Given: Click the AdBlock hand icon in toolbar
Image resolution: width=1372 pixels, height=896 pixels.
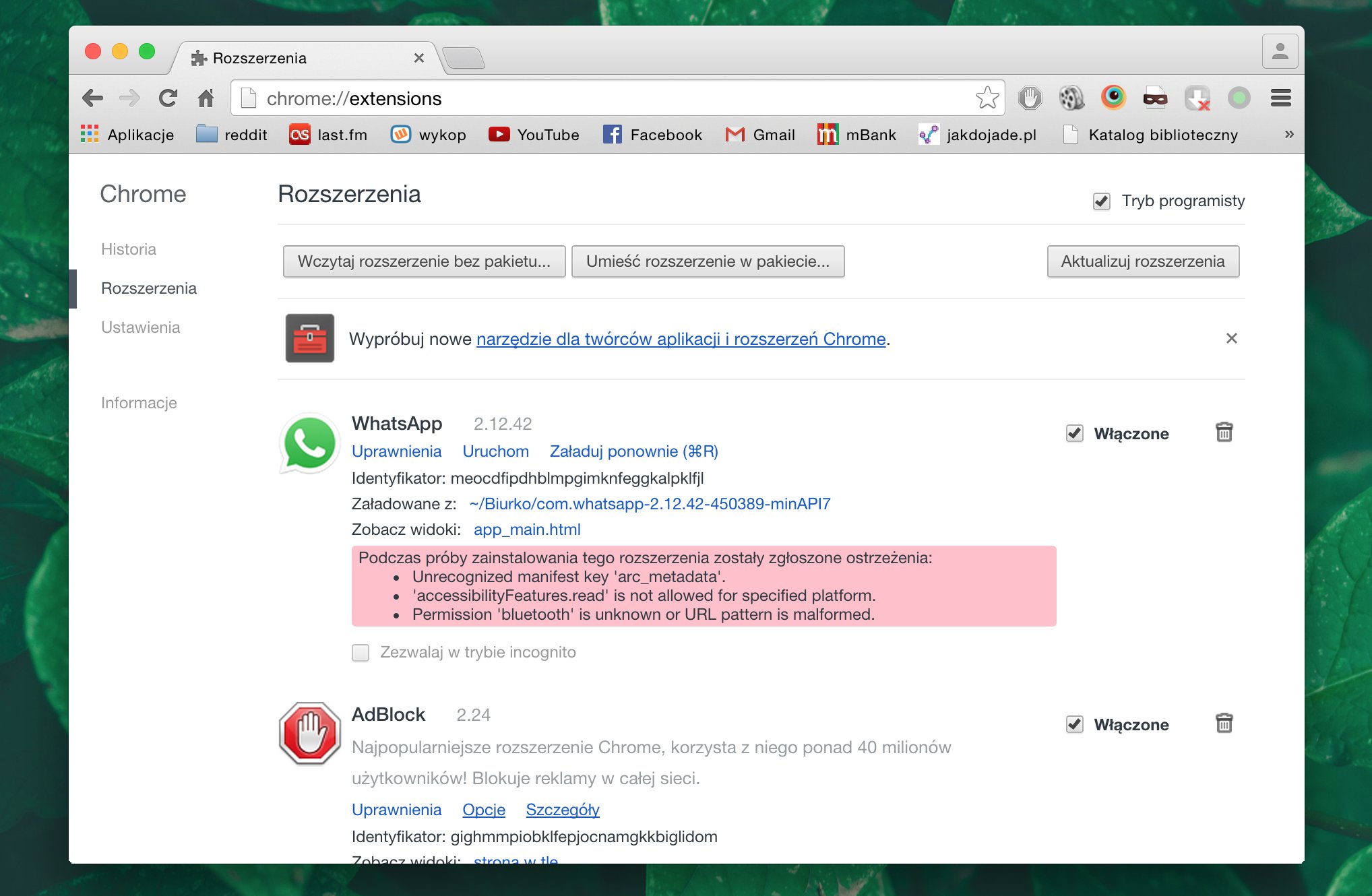Looking at the screenshot, I should (x=1030, y=98).
